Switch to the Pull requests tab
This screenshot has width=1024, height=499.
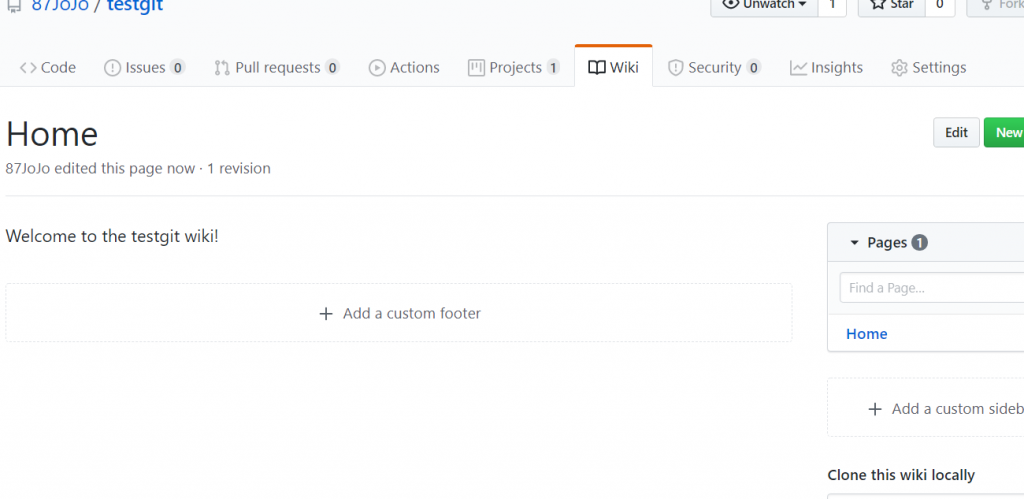(277, 68)
